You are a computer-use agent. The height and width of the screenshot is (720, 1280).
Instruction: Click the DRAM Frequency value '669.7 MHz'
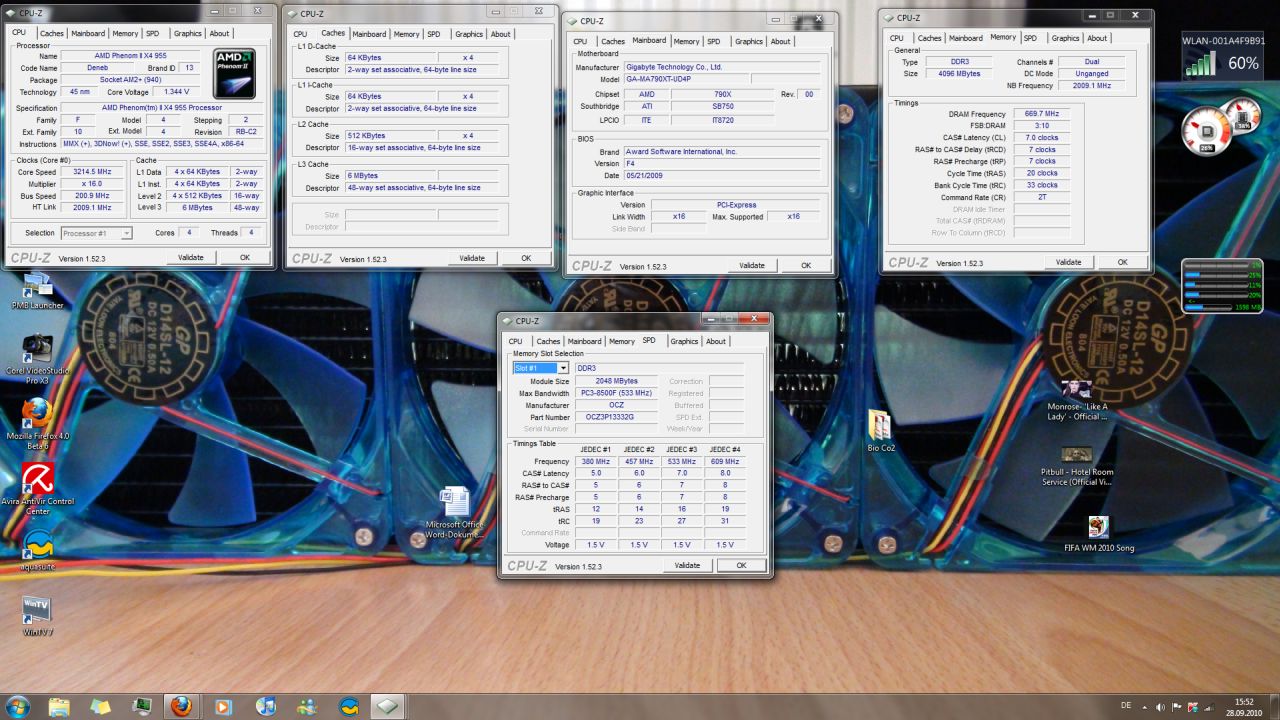pyautogui.click(x=1042, y=114)
